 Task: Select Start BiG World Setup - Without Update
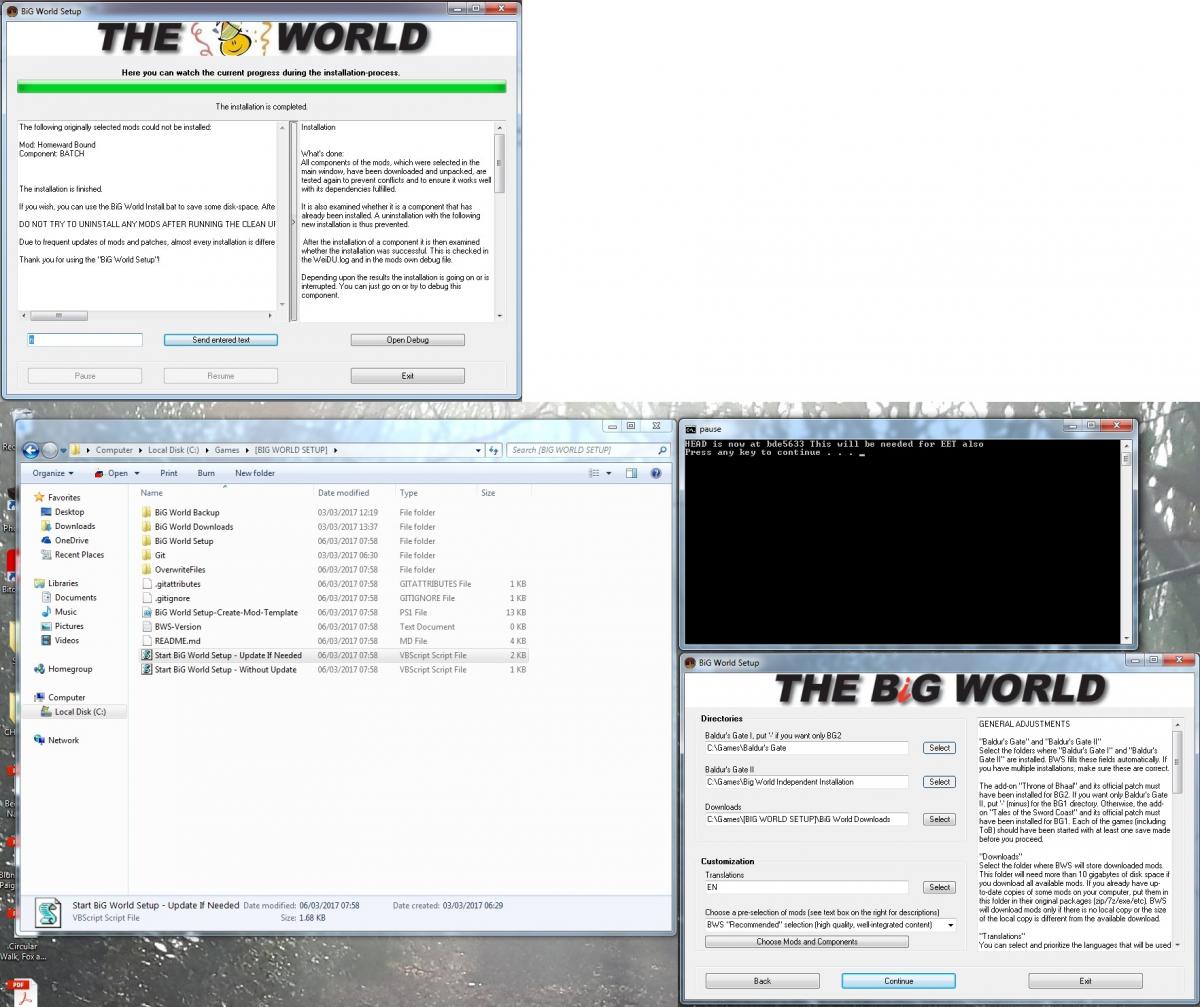(225, 669)
